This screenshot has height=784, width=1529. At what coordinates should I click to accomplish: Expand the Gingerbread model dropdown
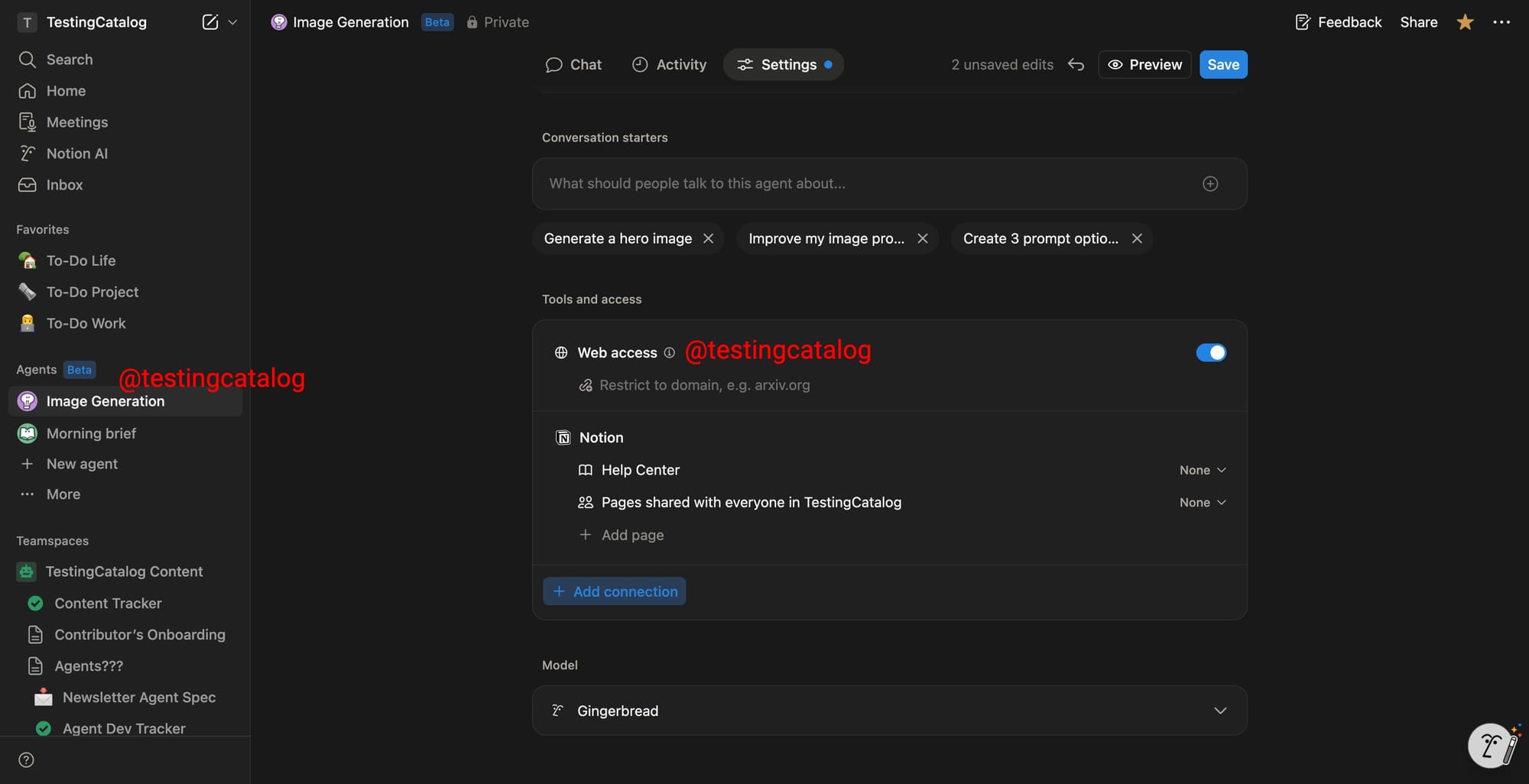(1219, 711)
